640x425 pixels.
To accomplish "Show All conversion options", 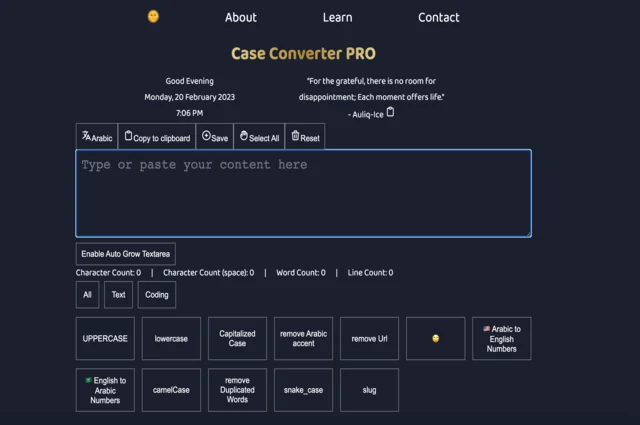I will 87,295.
